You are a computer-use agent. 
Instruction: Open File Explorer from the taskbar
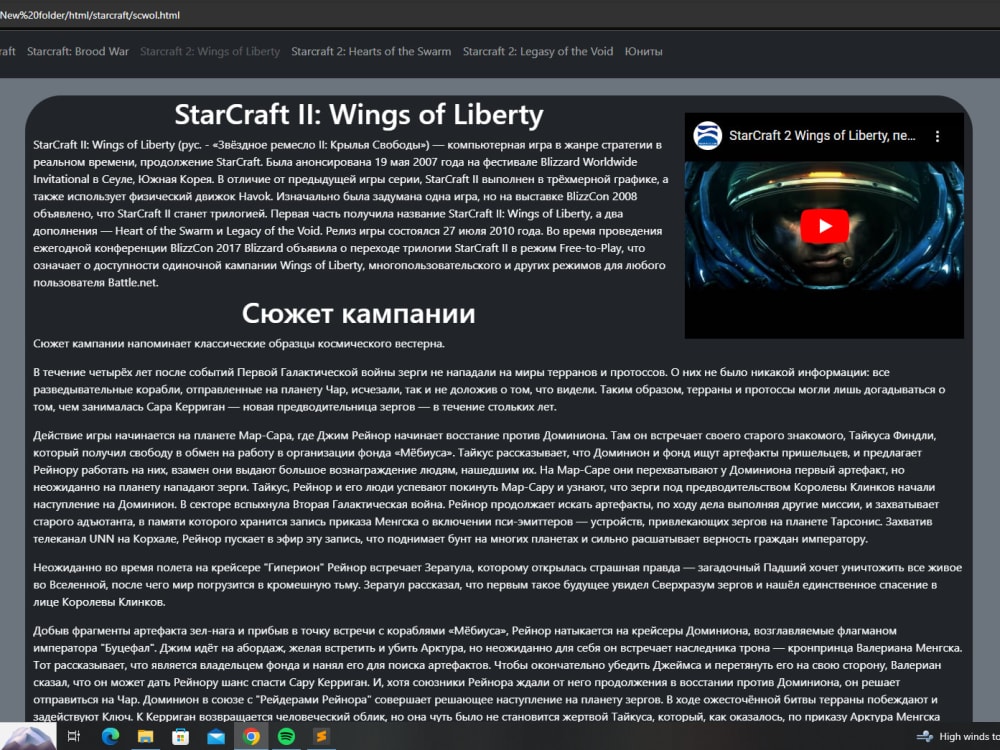point(145,737)
